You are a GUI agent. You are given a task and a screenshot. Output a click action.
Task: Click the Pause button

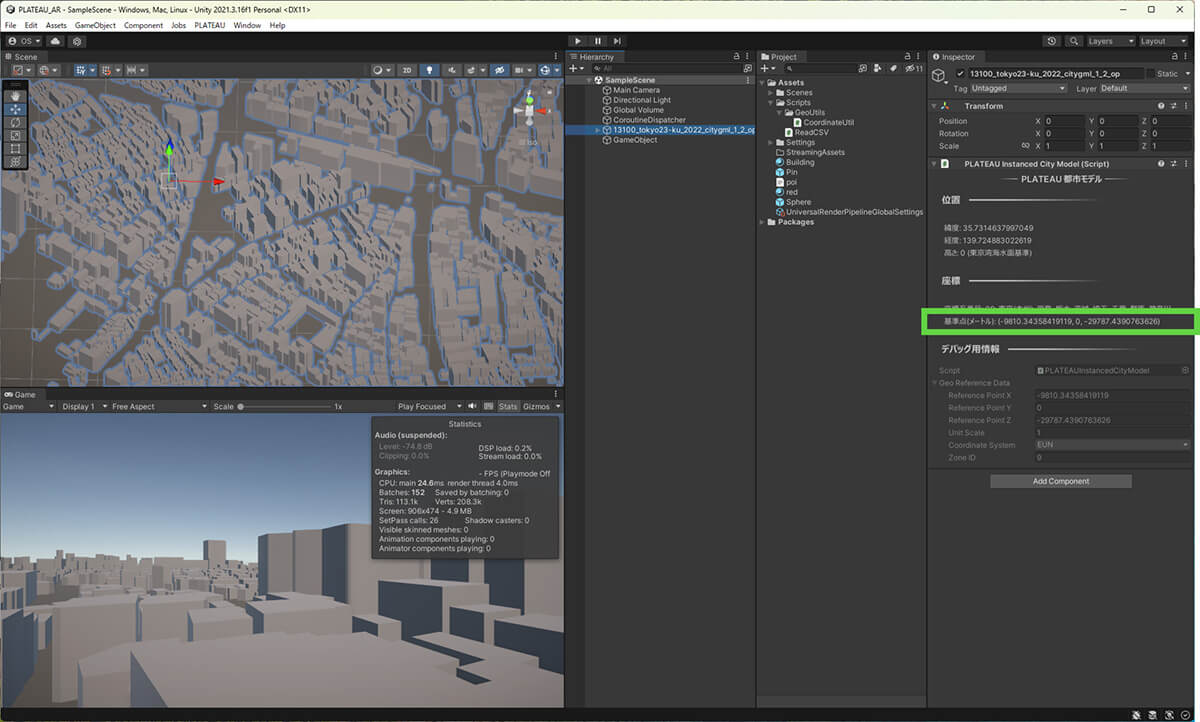[x=598, y=41]
